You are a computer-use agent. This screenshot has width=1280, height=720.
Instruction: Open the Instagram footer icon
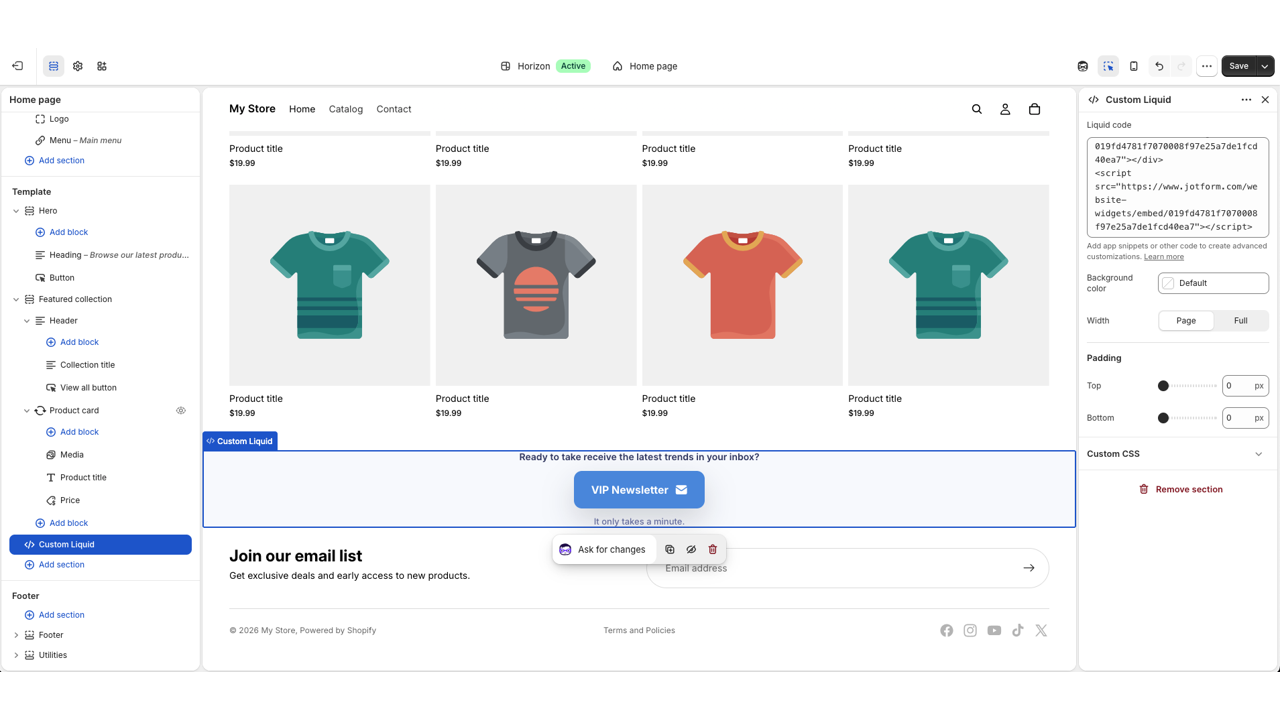pos(970,630)
